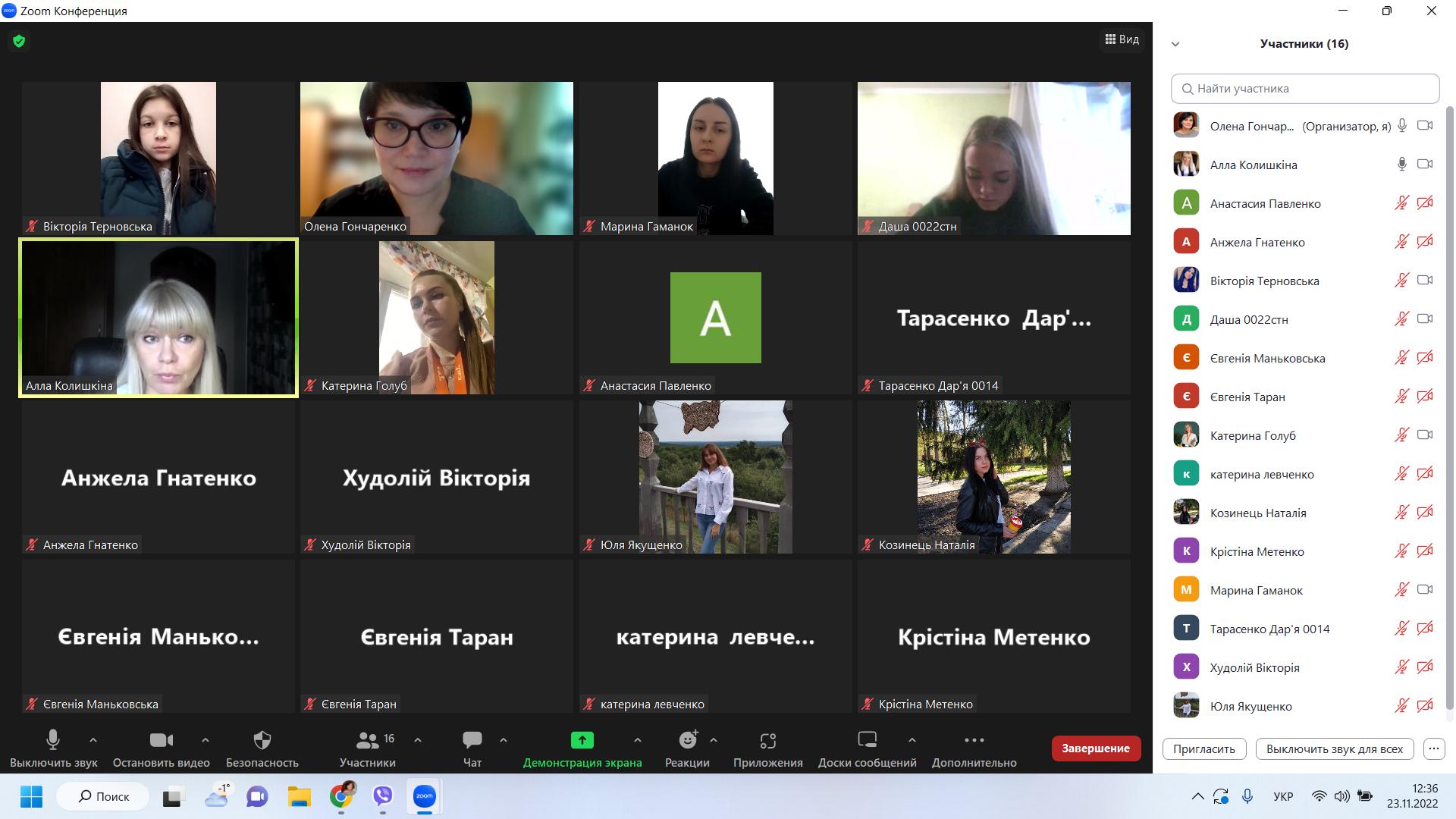Click the Пригласить button
This screenshot has width=1456, height=819.
tap(1203, 748)
